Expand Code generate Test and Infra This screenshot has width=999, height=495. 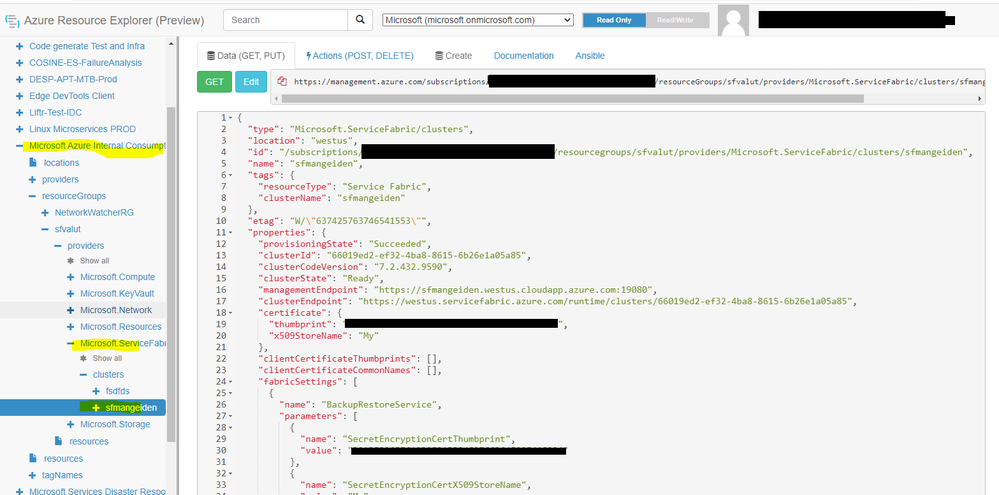click(19, 47)
